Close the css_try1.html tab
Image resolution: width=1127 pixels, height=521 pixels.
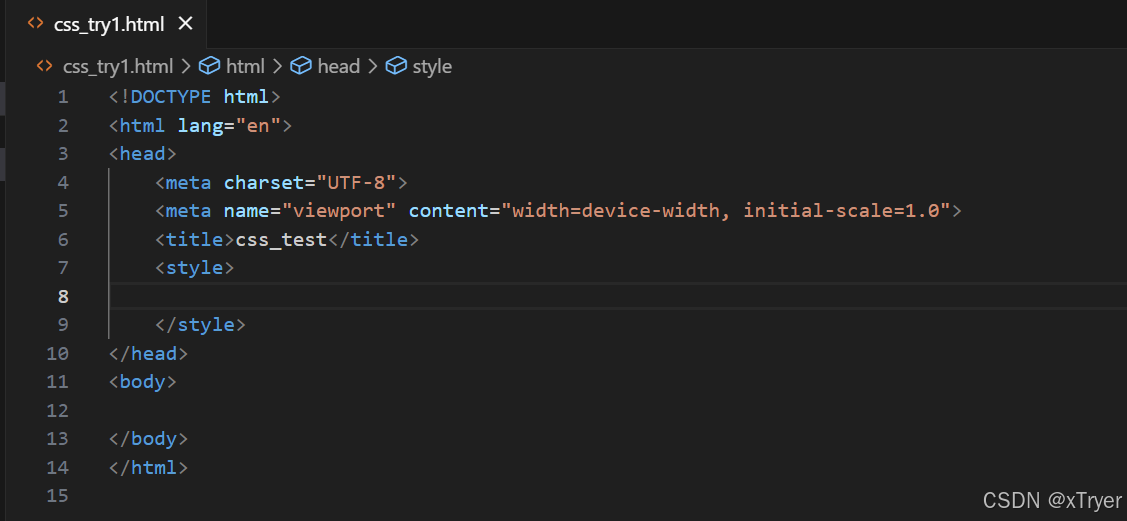click(x=186, y=24)
